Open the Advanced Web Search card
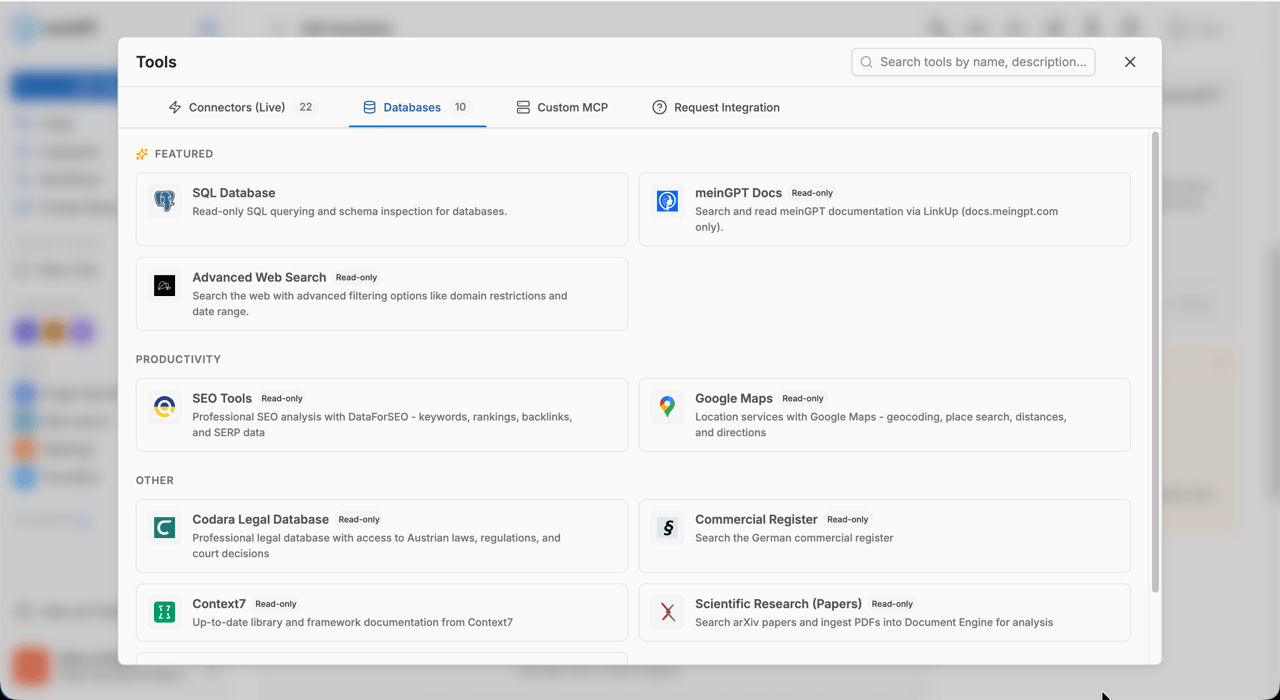 tap(382, 294)
